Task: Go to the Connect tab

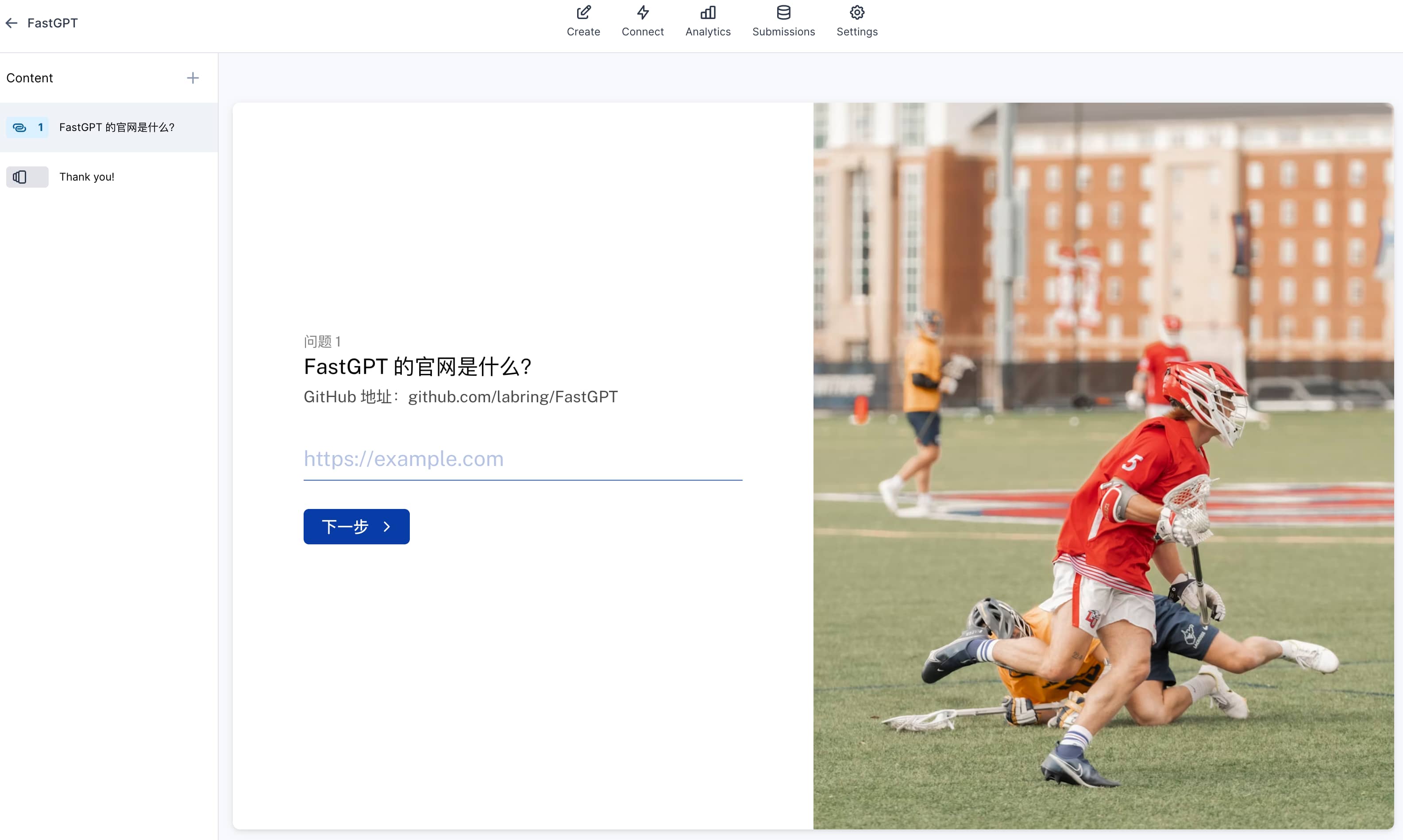Action: tap(642, 32)
